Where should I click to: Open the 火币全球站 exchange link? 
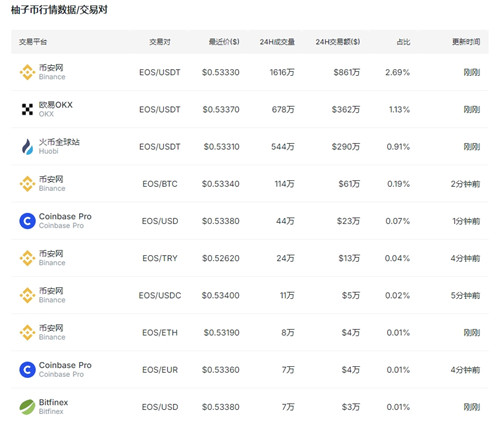tap(59, 142)
